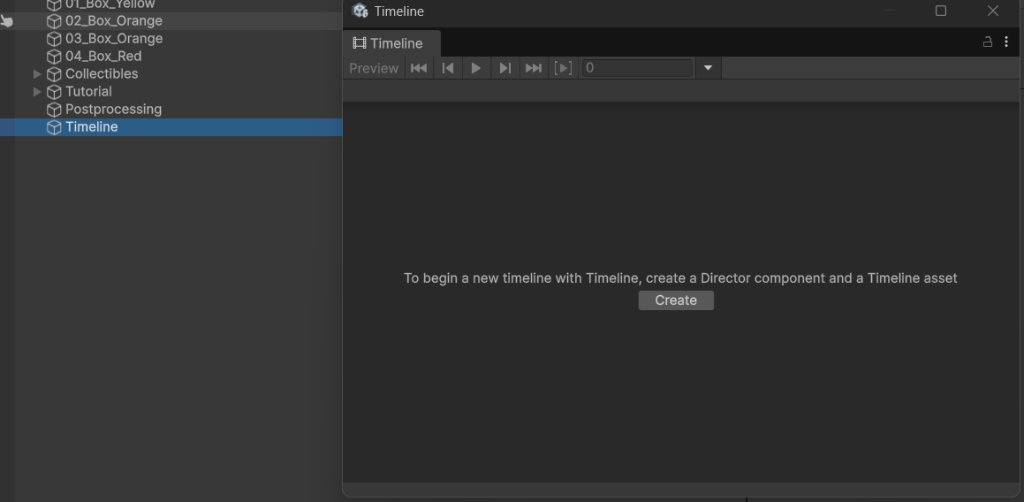Step back one frame in Timeline
Viewport: 1024px width, 502px height.
tap(448, 68)
